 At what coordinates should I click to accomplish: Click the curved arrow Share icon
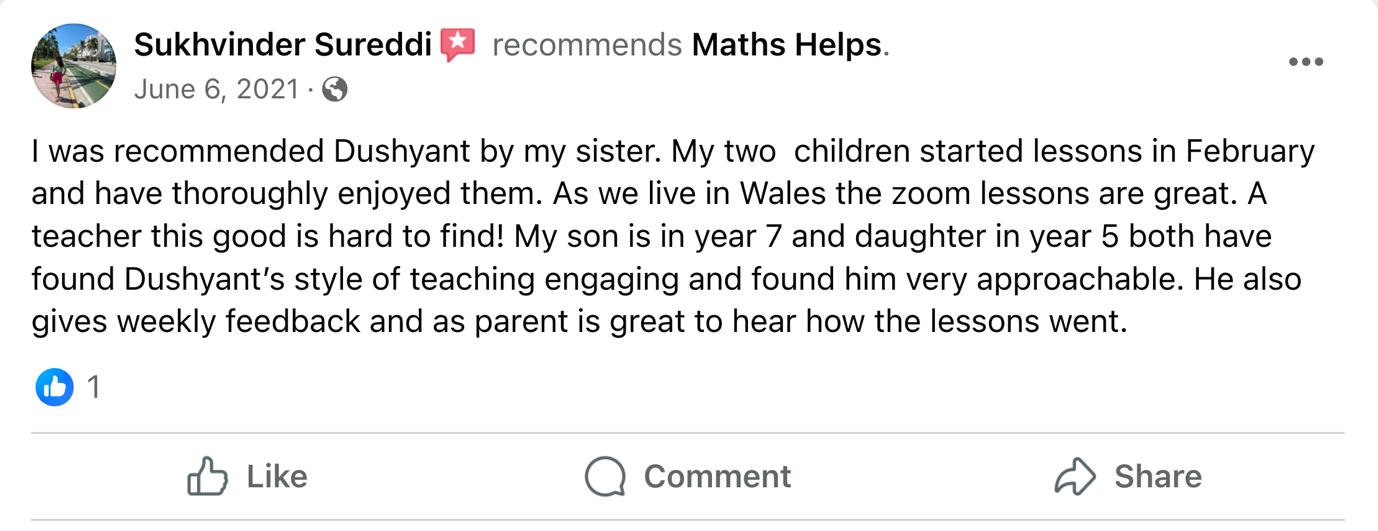(x=1075, y=476)
